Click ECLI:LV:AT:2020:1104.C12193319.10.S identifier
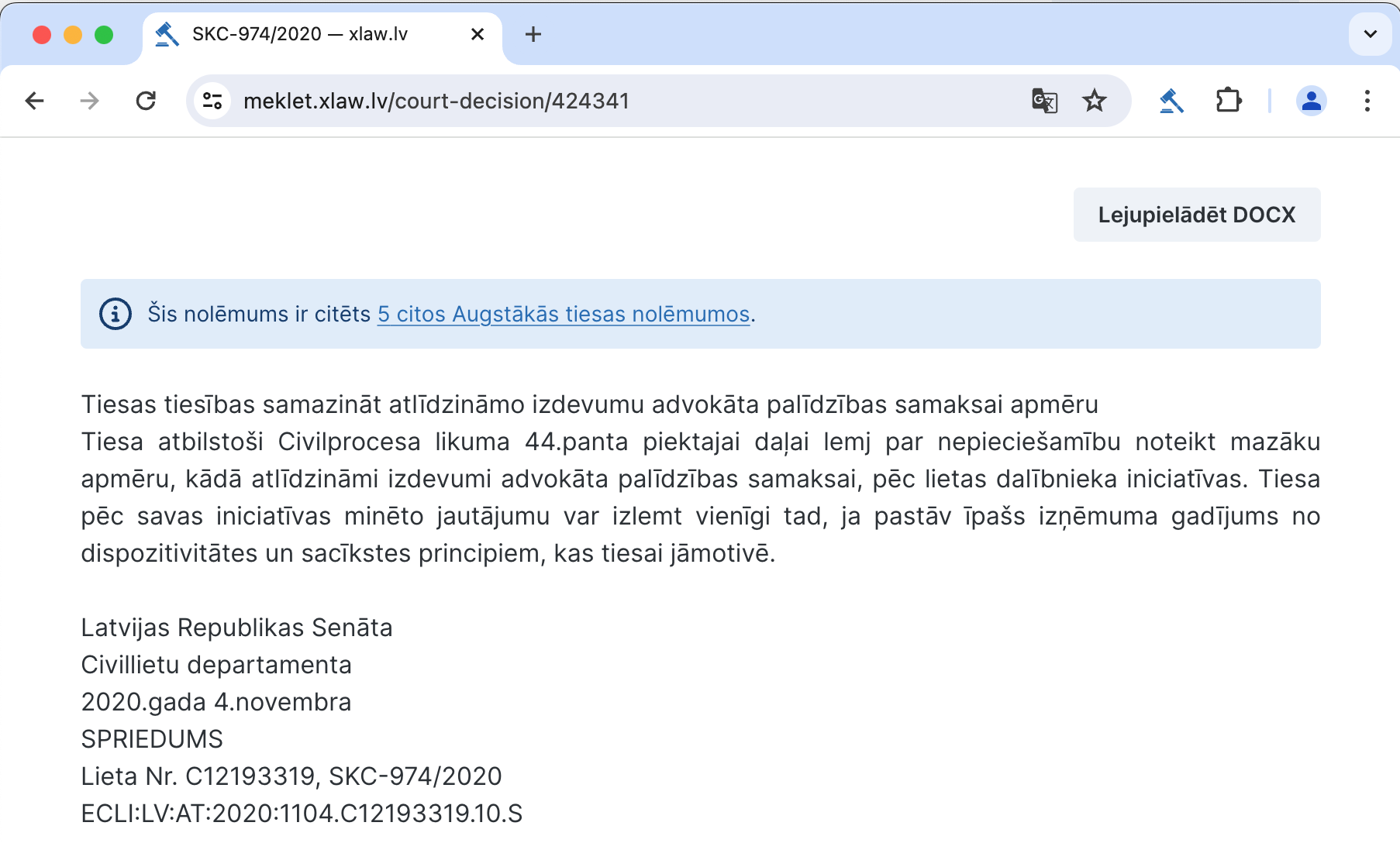 [x=302, y=814]
